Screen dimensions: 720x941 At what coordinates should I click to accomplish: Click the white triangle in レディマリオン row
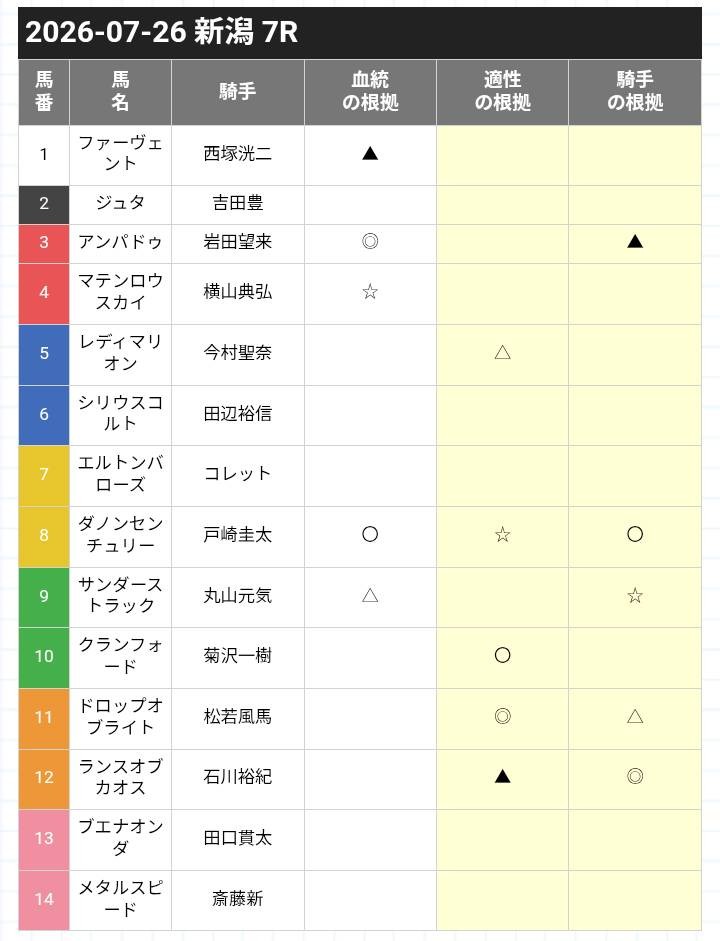(x=502, y=352)
